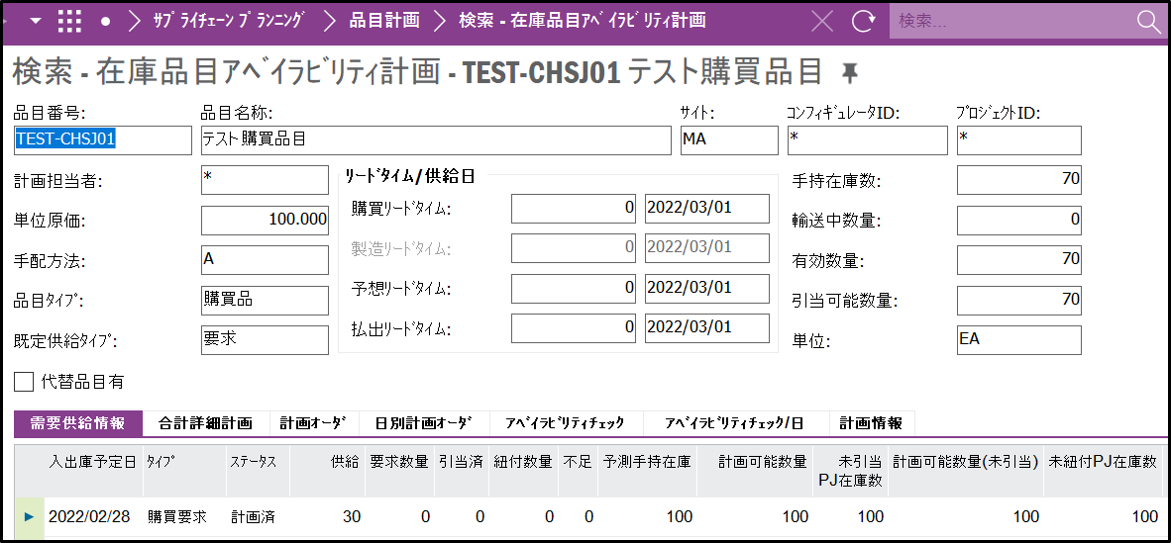Image resolution: width=1171 pixels, height=543 pixels.
Task: Click the ｻｲﾄ field showing MA
Action: point(728,140)
